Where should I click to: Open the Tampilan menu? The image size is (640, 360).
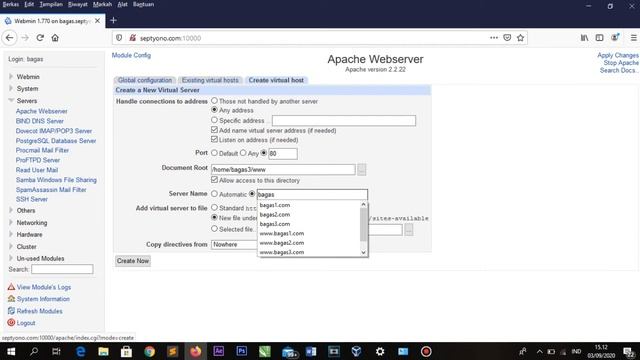(51, 4)
